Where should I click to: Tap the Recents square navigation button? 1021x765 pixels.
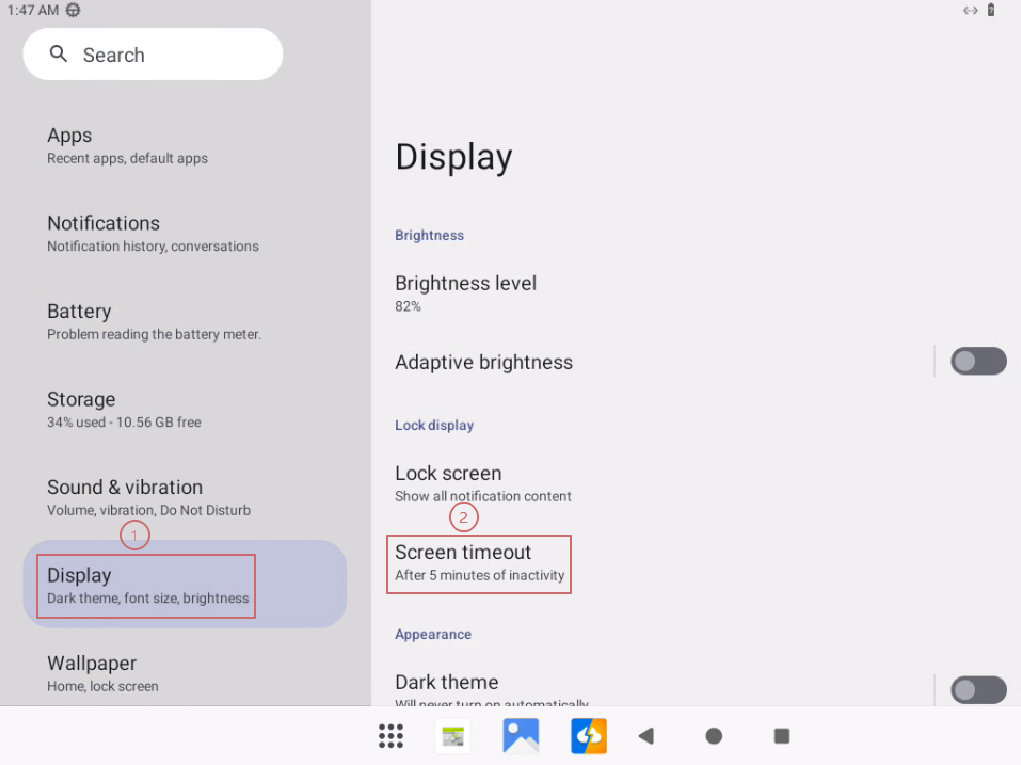pos(782,736)
